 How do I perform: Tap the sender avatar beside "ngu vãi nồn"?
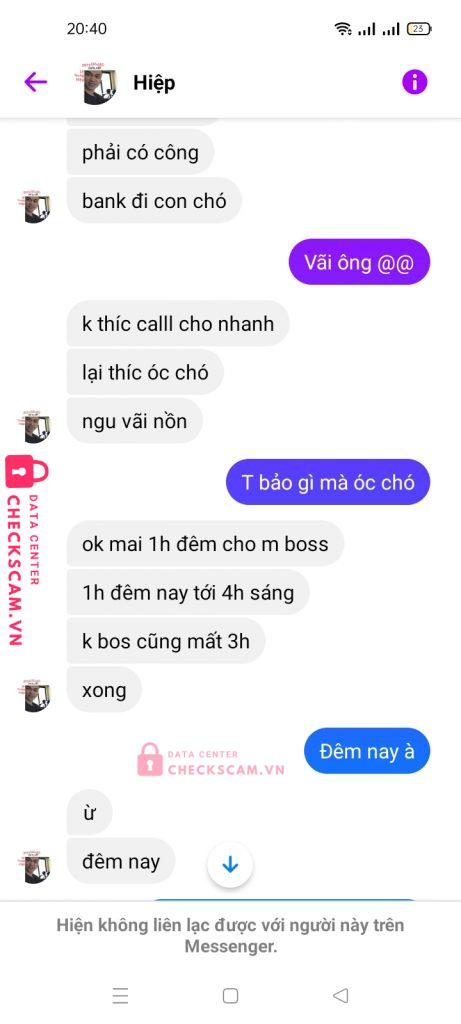pos(37,425)
